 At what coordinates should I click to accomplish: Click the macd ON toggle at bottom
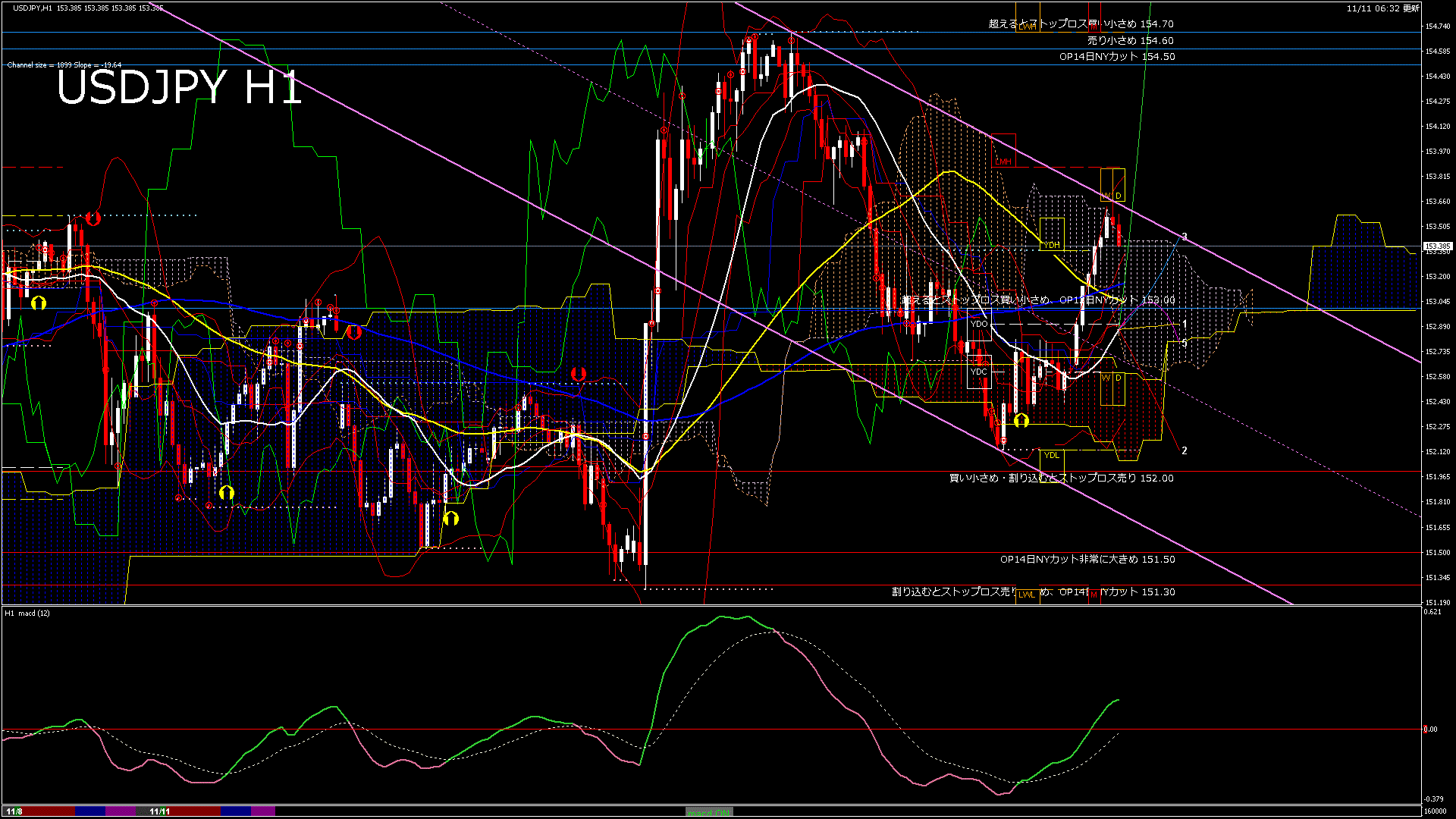click(x=709, y=811)
